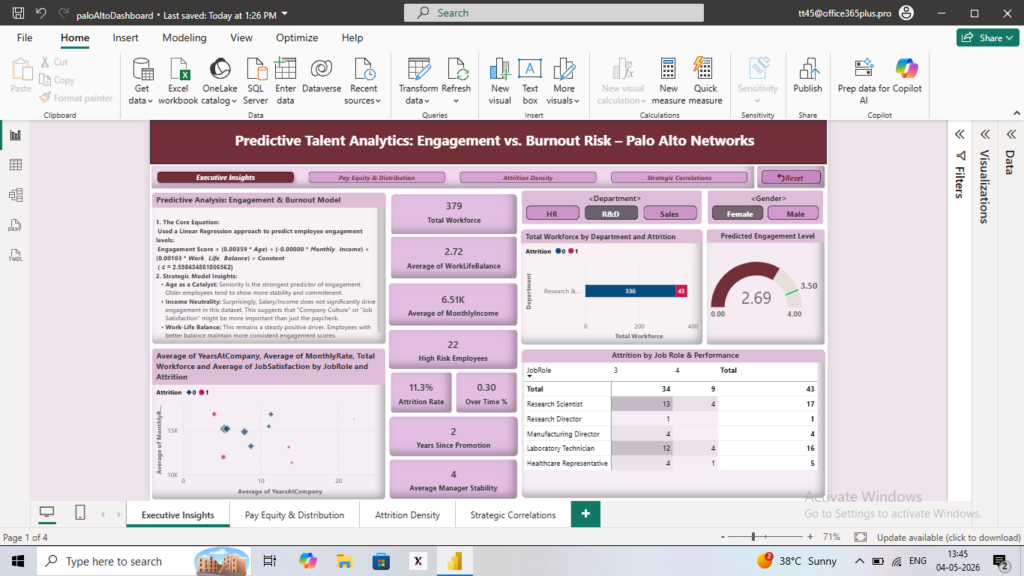1024x576 pixels.
Task: Toggle the Sales department slicer
Action: pyautogui.click(x=669, y=214)
